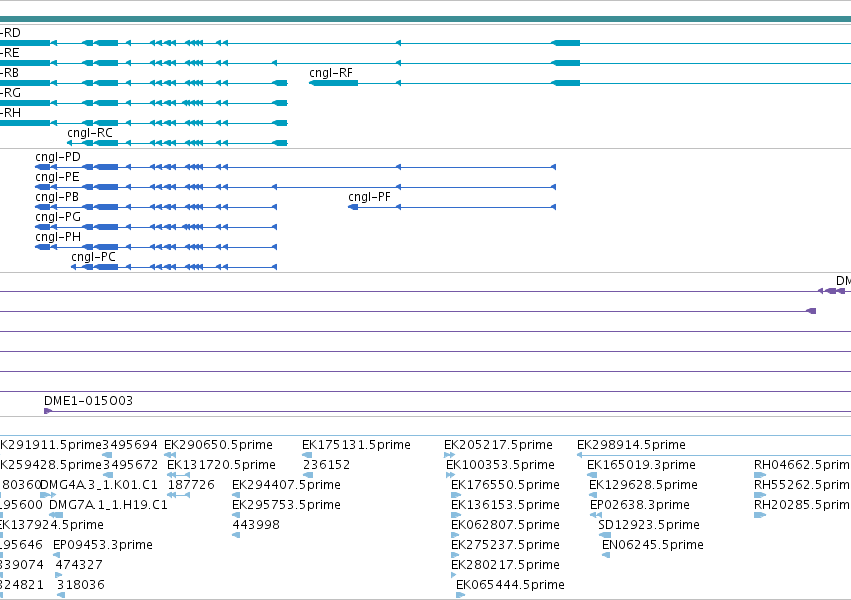Click the cngl-PD protein track label

point(58,157)
